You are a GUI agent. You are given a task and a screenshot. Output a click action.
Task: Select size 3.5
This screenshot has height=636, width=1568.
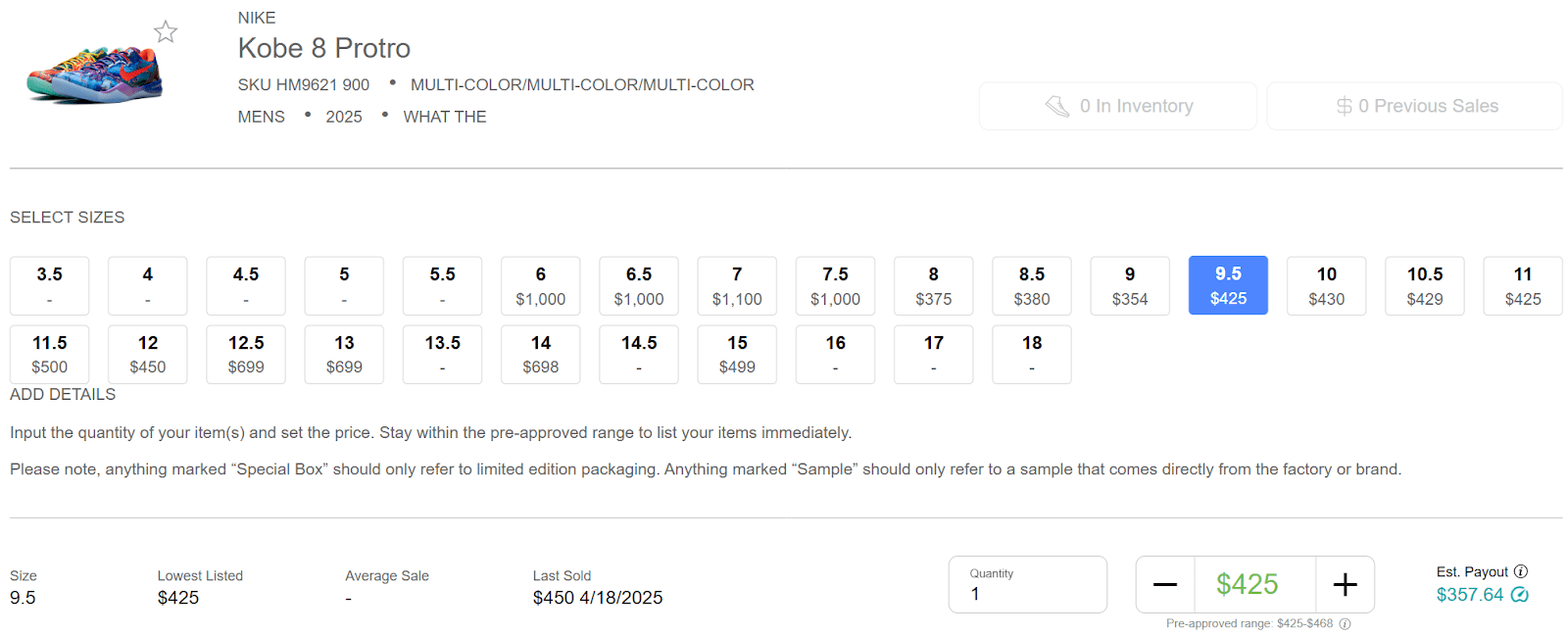tap(50, 286)
